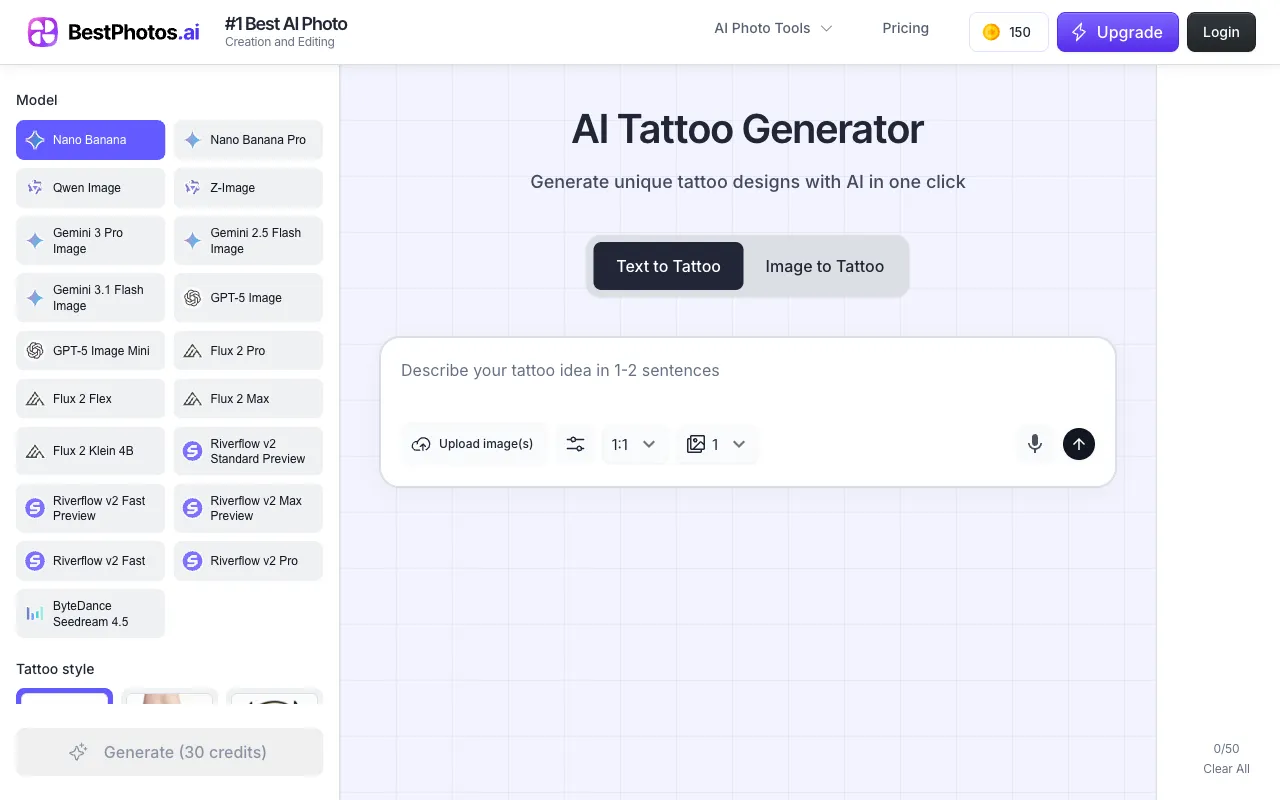Click the Flux 2 Pro triangle icon

click(x=193, y=351)
